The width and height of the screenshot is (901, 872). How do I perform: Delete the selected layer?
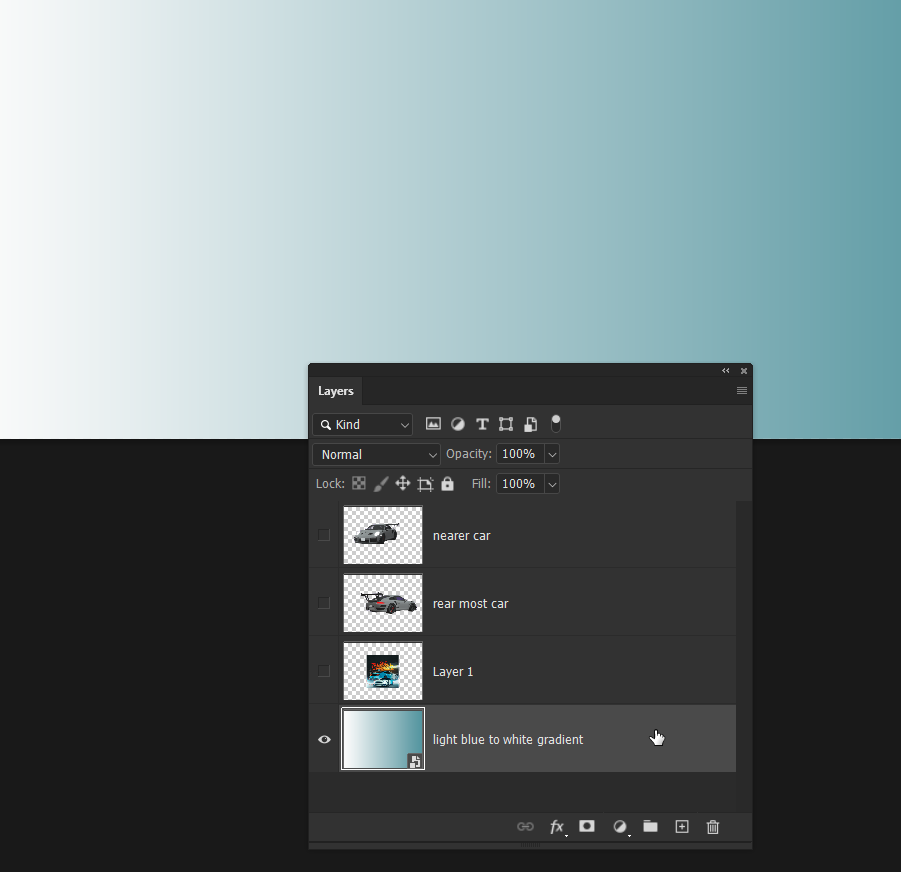(x=712, y=827)
